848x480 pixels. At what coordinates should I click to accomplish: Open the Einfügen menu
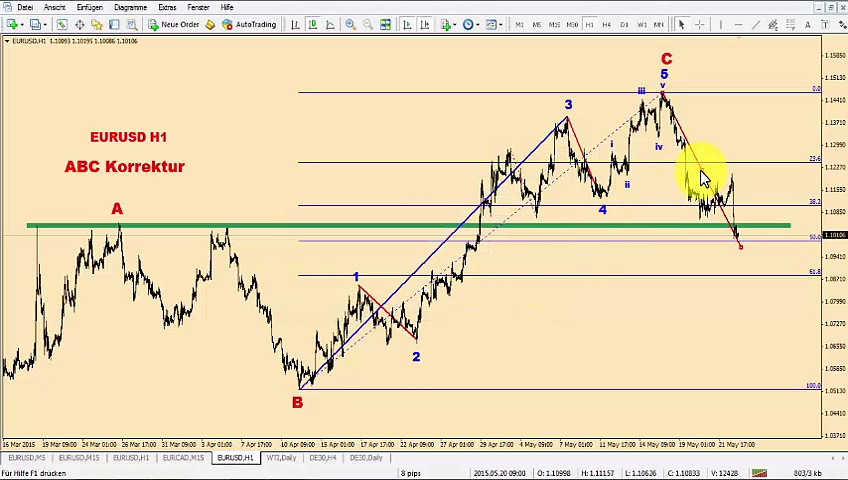(89, 7)
